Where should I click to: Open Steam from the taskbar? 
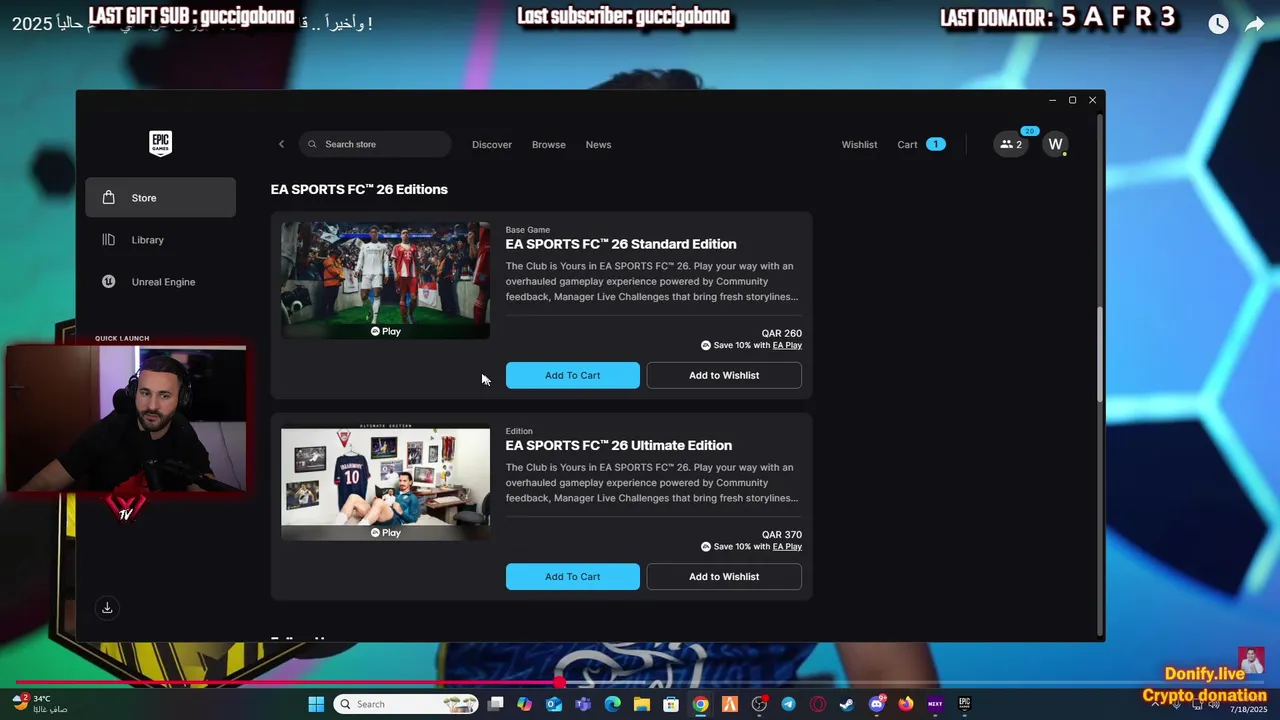(847, 704)
